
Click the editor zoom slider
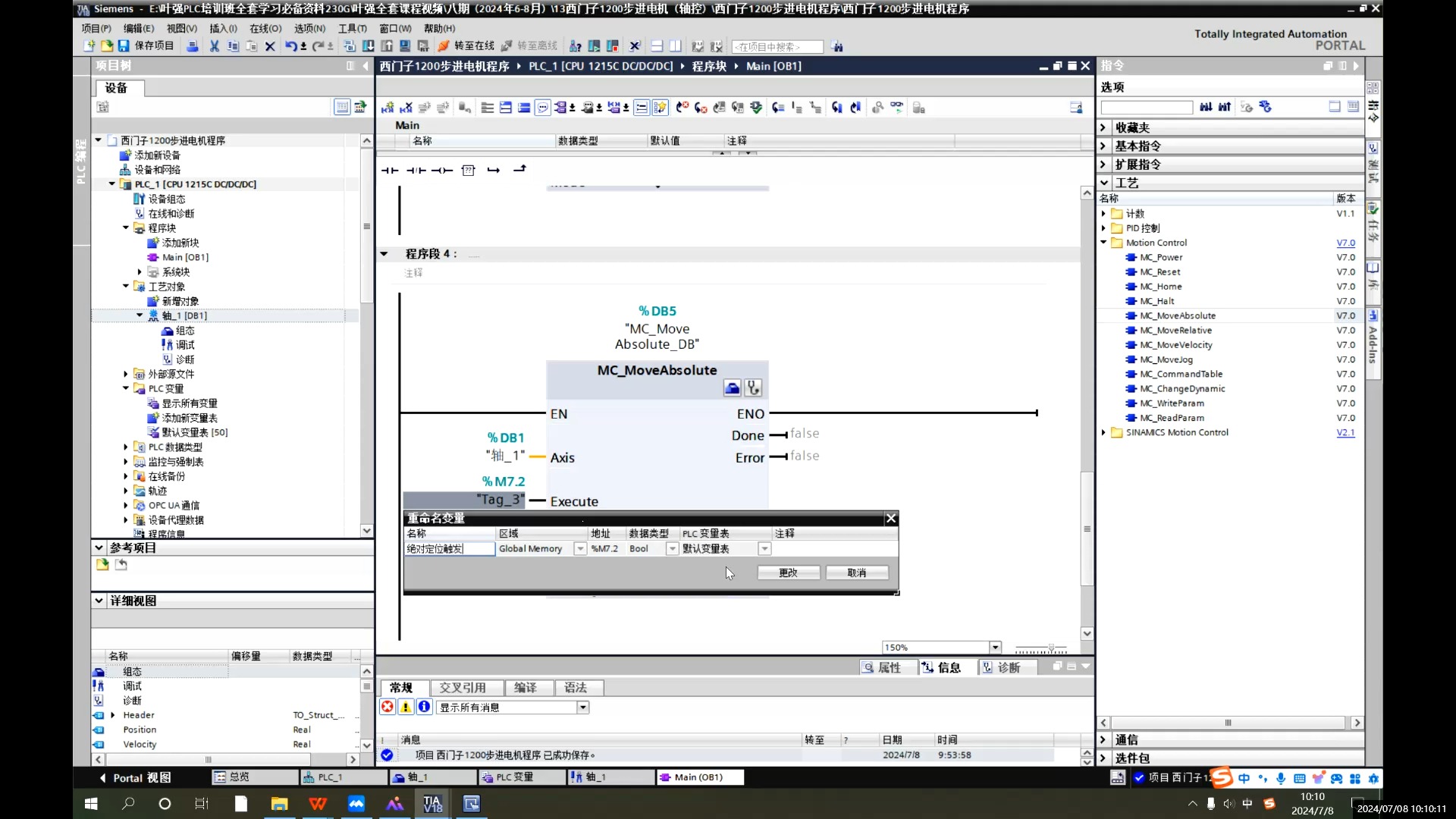point(1051,648)
